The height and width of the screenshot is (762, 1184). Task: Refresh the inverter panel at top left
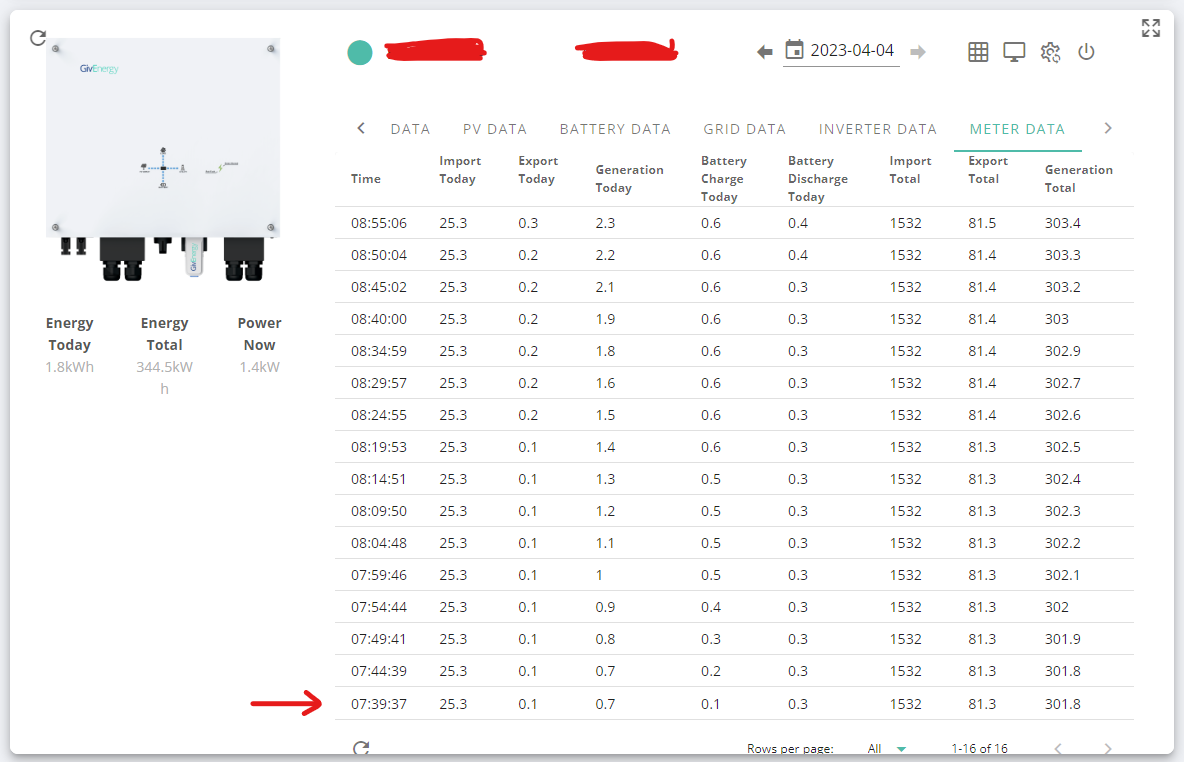[38, 37]
